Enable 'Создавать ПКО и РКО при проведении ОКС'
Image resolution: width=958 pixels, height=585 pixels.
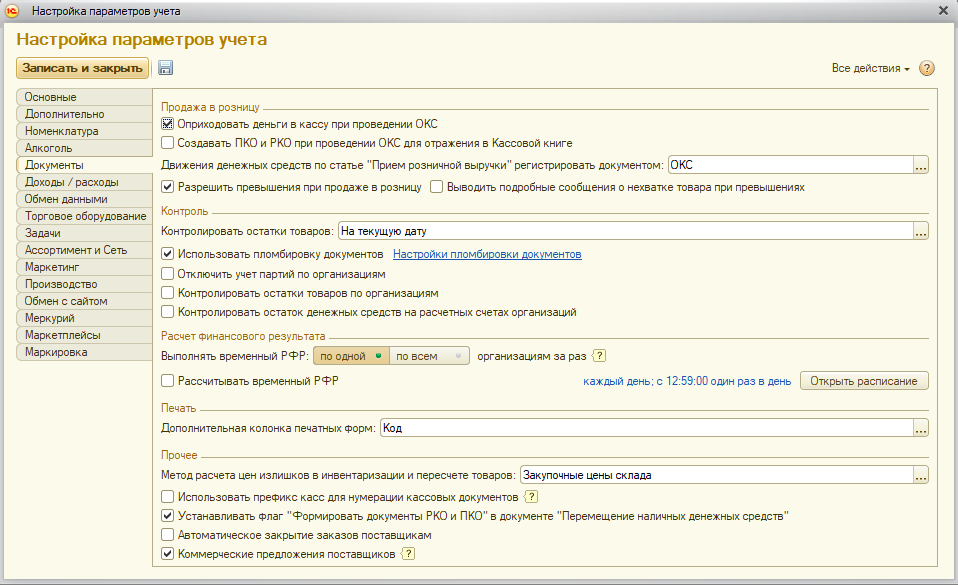167,143
